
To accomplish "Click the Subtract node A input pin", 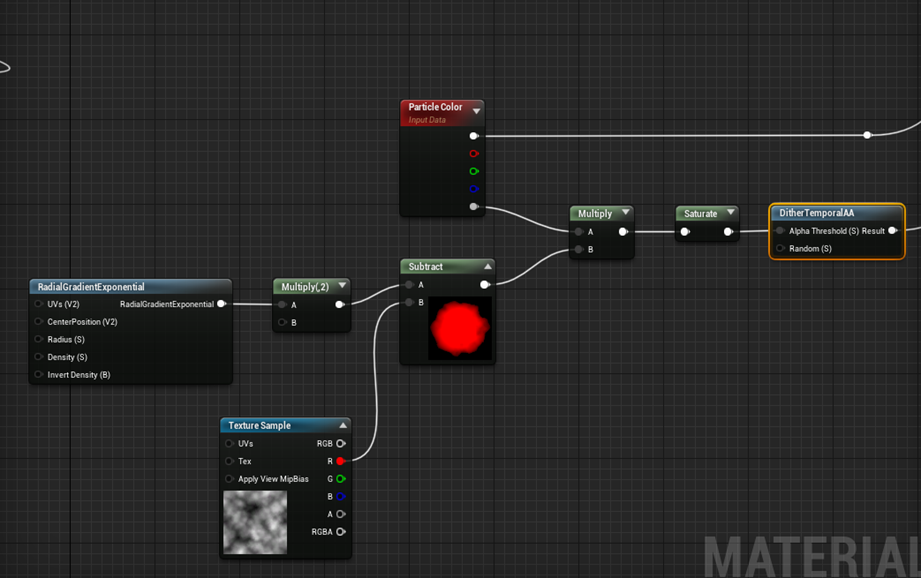I will [x=409, y=285].
